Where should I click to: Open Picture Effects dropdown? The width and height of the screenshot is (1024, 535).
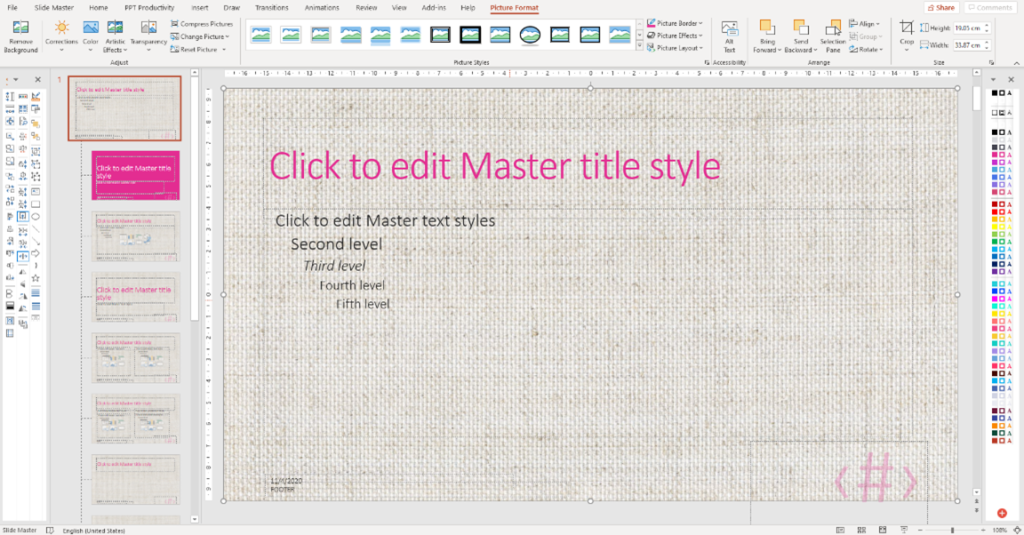coord(675,36)
